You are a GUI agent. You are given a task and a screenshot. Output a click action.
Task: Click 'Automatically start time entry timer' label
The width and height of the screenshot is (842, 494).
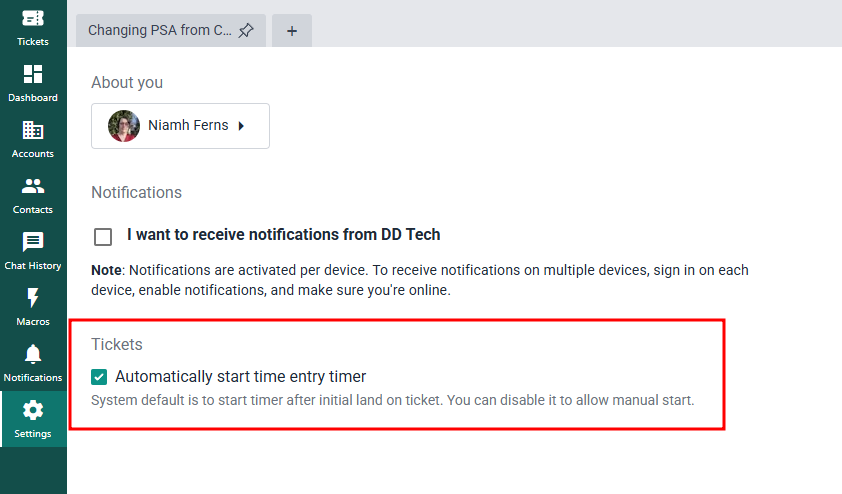point(240,377)
